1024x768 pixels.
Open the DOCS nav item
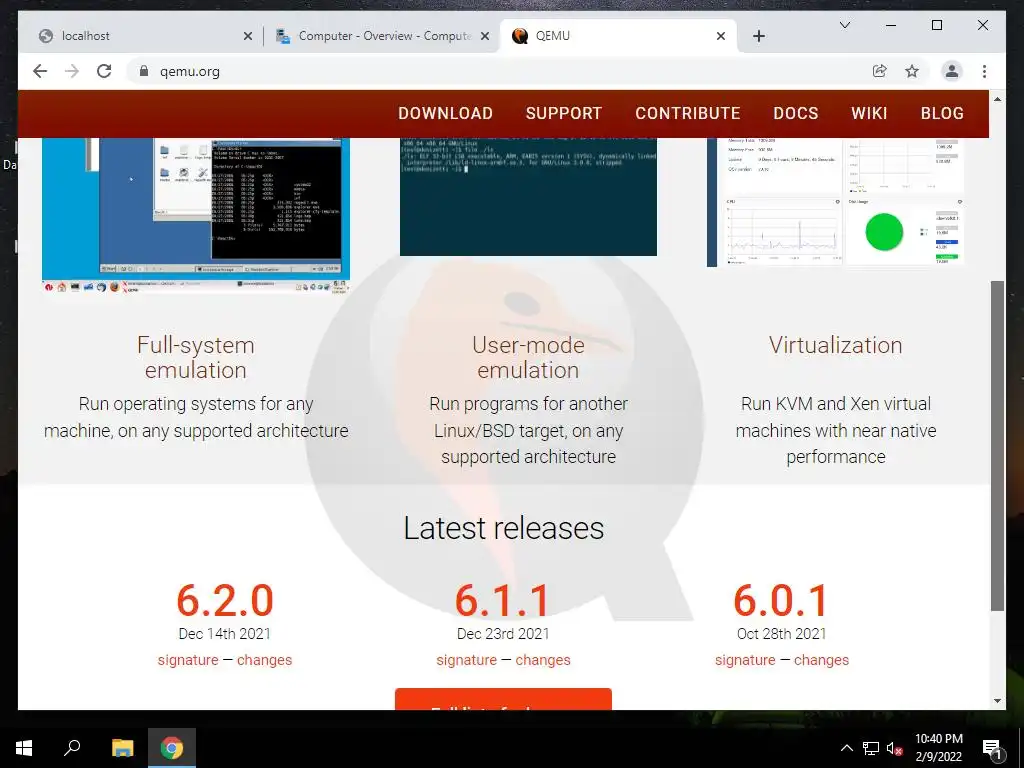click(795, 113)
